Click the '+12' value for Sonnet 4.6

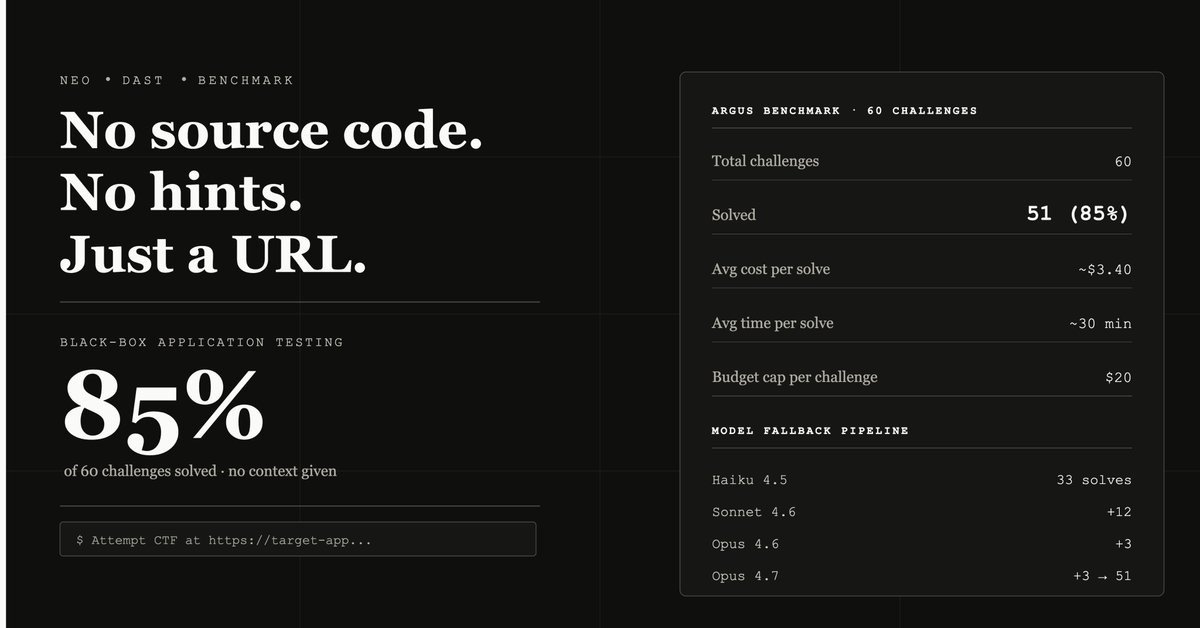point(1118,512)
